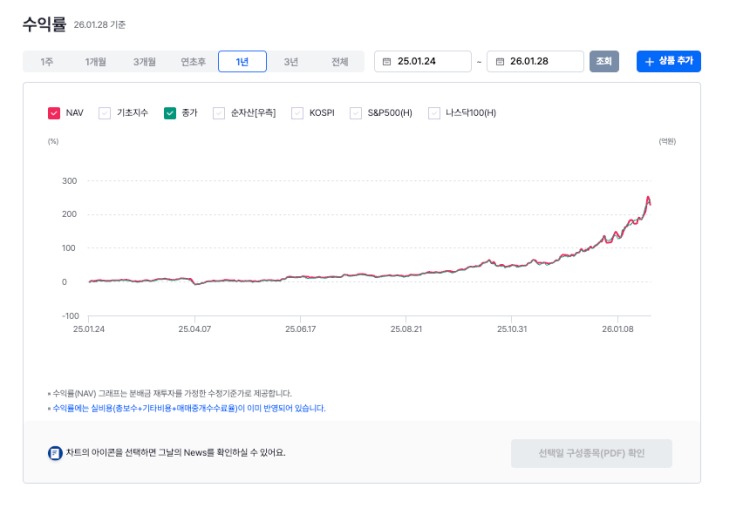Click the 수익률(NAV) 그래프 notice text
This screenshot has height=515, width=743.
[172, 393]
